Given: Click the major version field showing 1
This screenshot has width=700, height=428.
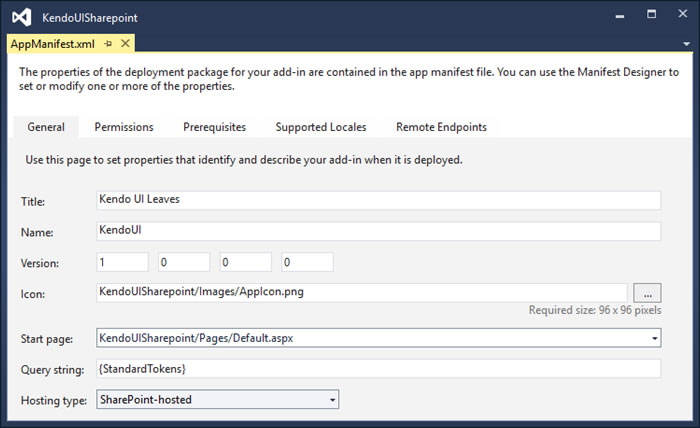Looking at the screenshot, I should pyautogui.click(x=122, y=262).
